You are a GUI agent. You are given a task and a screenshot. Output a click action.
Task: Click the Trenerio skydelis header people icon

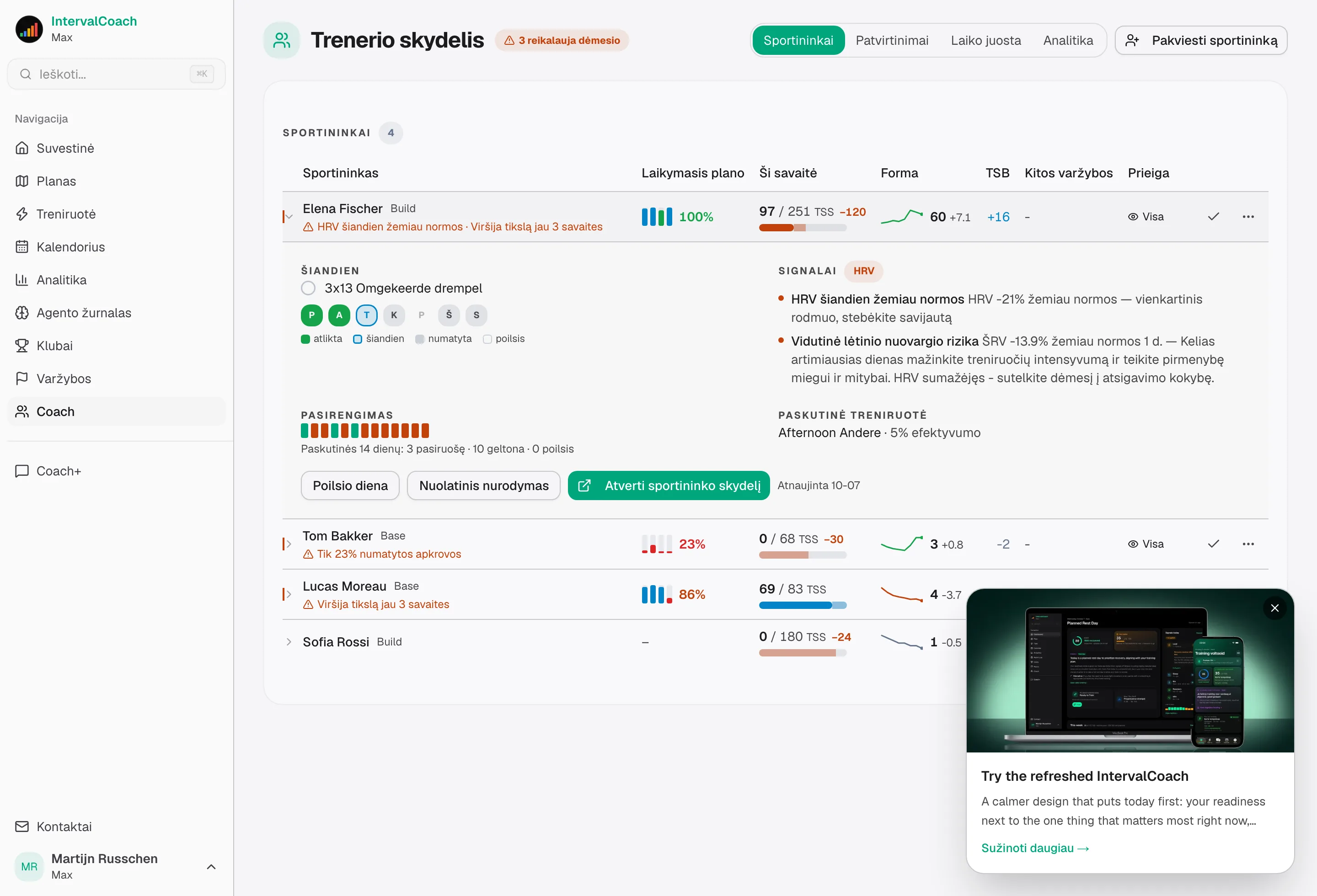coord(282,40)
